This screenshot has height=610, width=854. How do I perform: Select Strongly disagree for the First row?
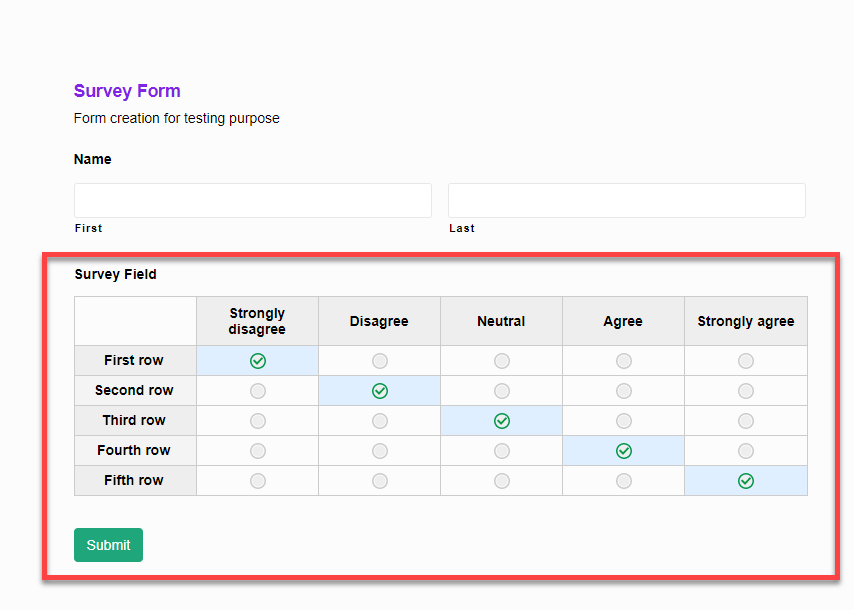(x=257, y=360)
